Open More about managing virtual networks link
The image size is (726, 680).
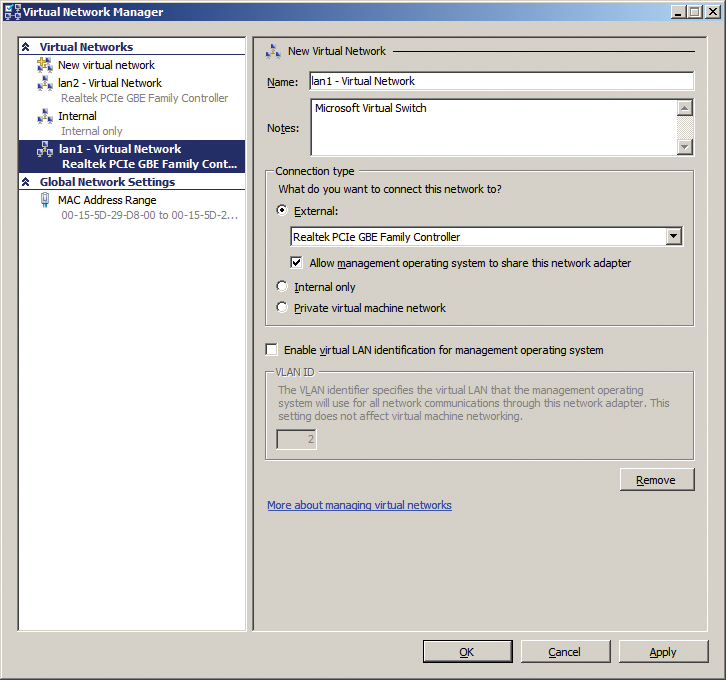tap(359, 505)
